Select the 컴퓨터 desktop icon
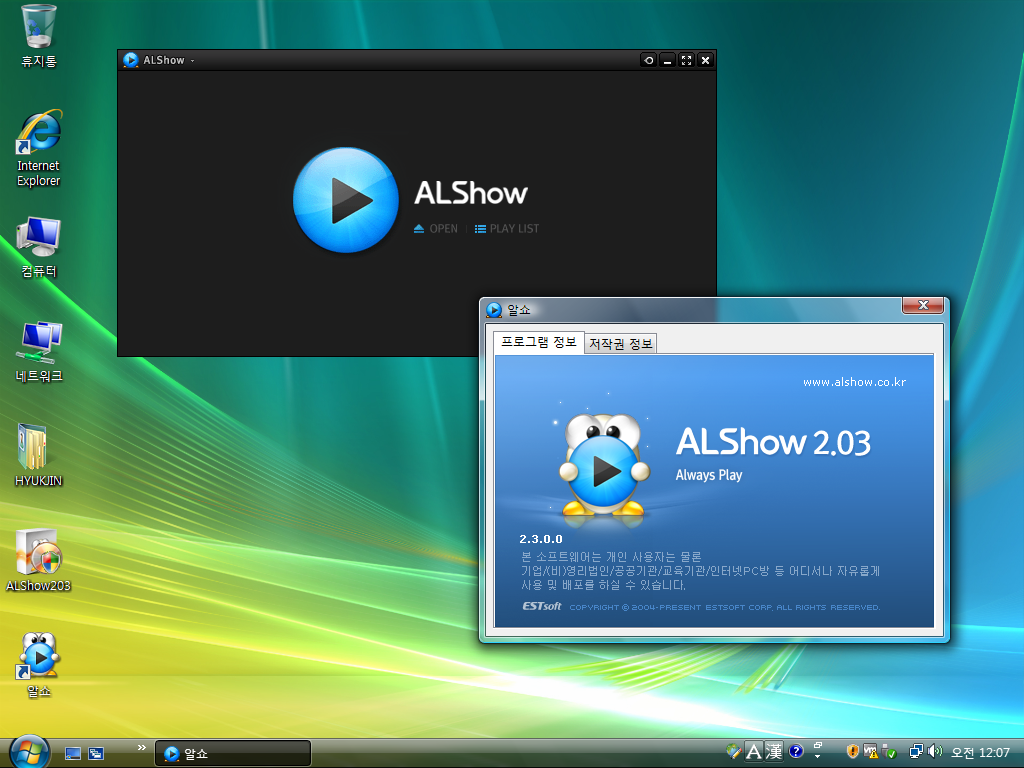 [x=39, y=248]
